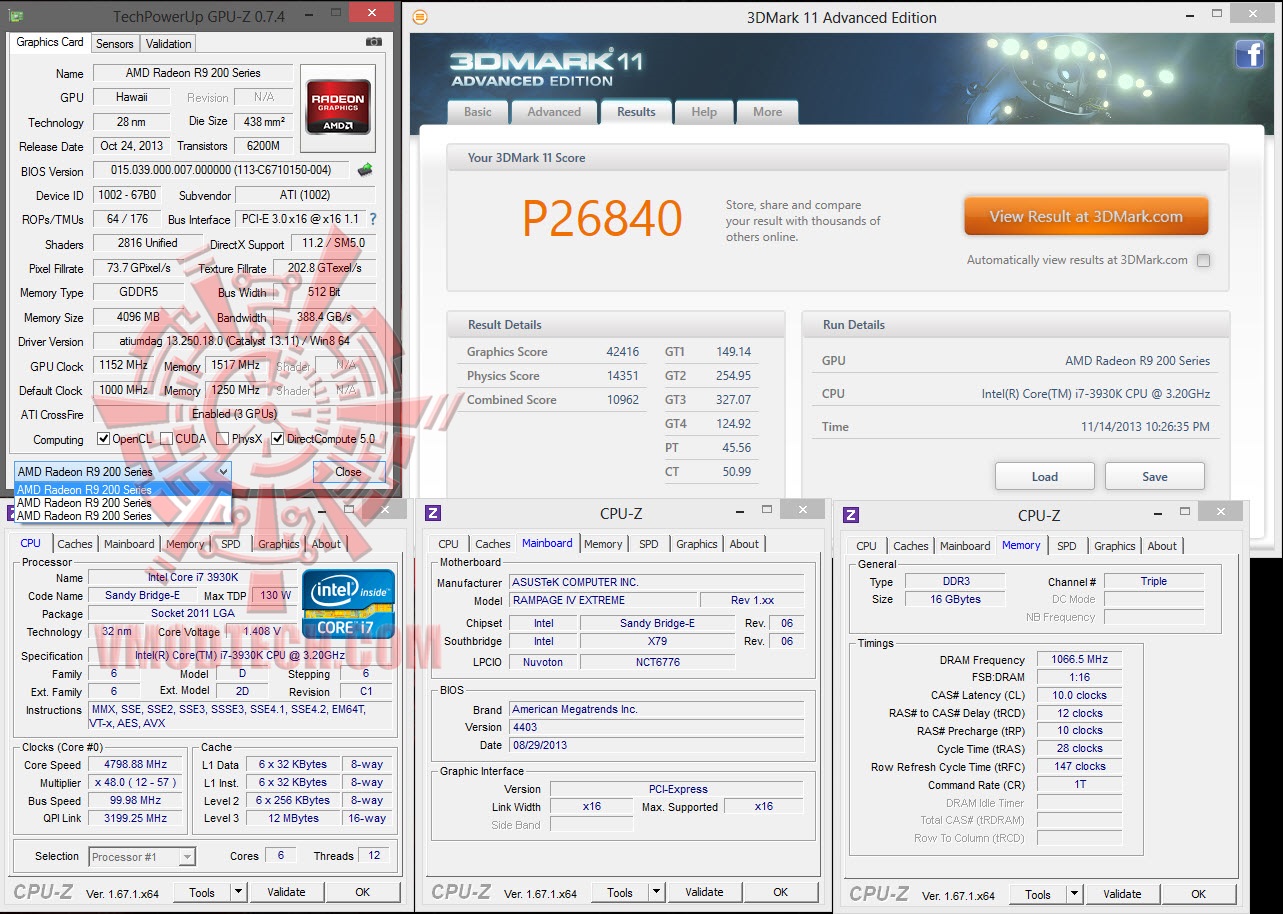Click the CPU-Z Mainboard window purple Z icon
The height and width of the screenshot is (914, 1283).
[433, 513]
